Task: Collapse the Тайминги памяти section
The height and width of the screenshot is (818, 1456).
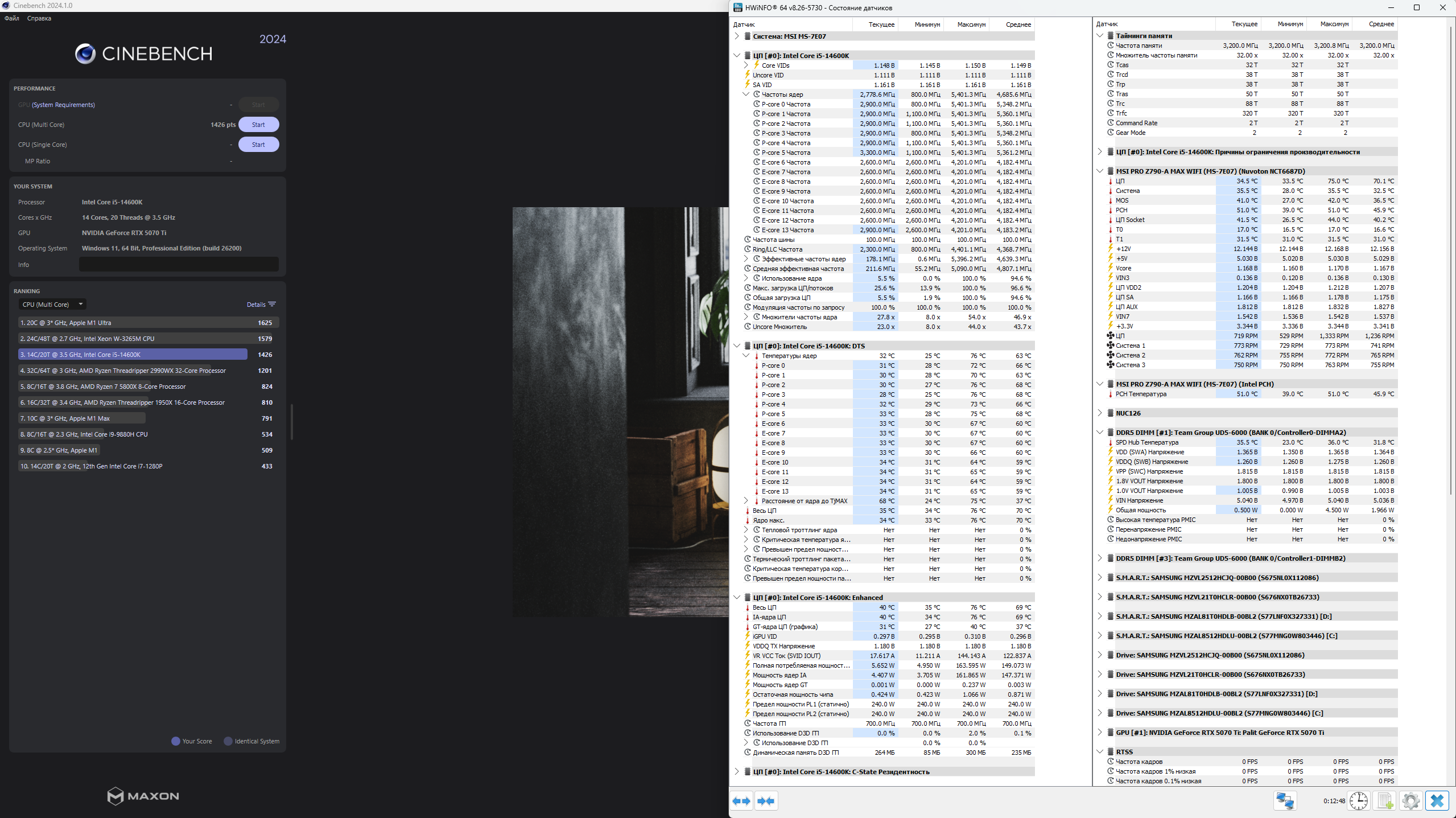Action: click(x=1100, y=35)
